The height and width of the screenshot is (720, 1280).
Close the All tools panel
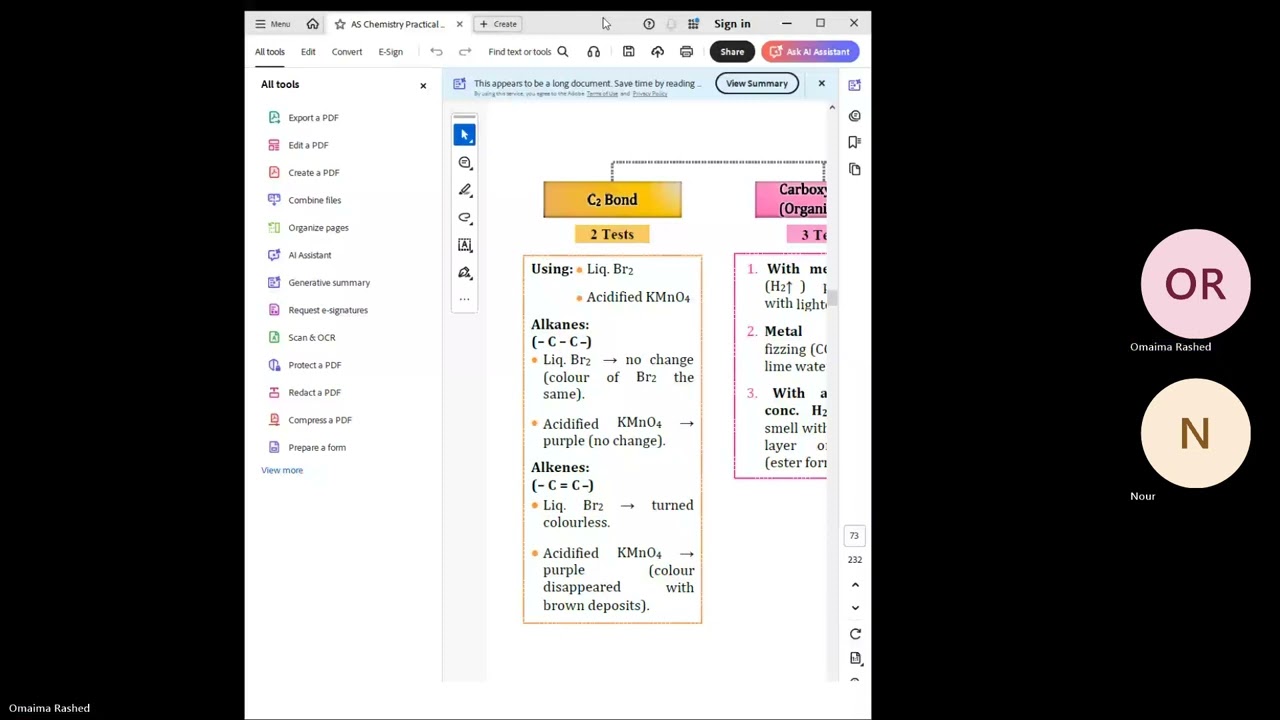423,85
